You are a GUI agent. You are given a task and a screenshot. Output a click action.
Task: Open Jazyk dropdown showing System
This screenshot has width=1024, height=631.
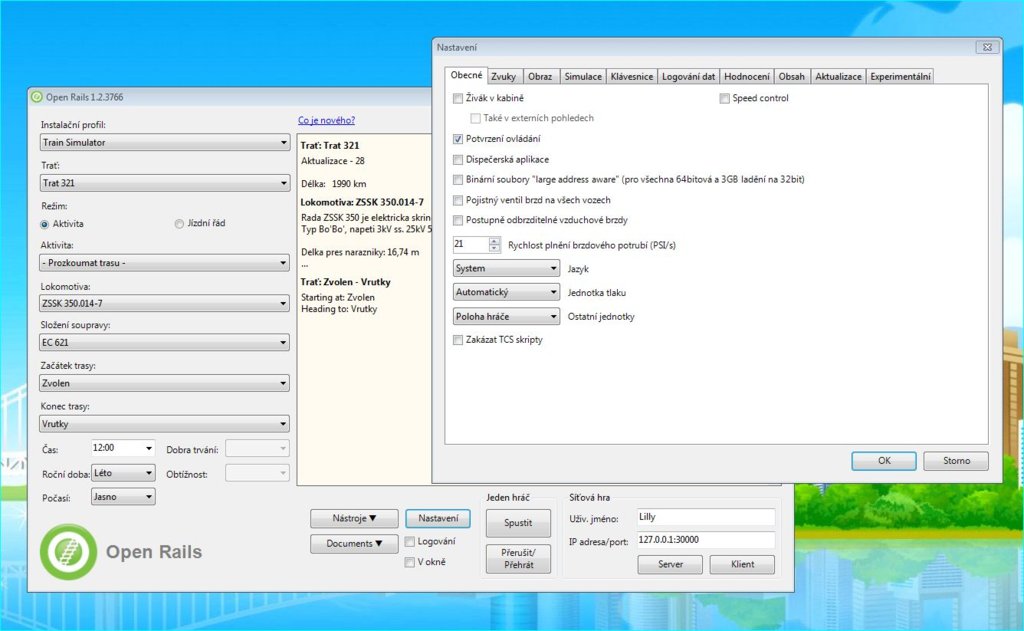click(x=506, y=268)
